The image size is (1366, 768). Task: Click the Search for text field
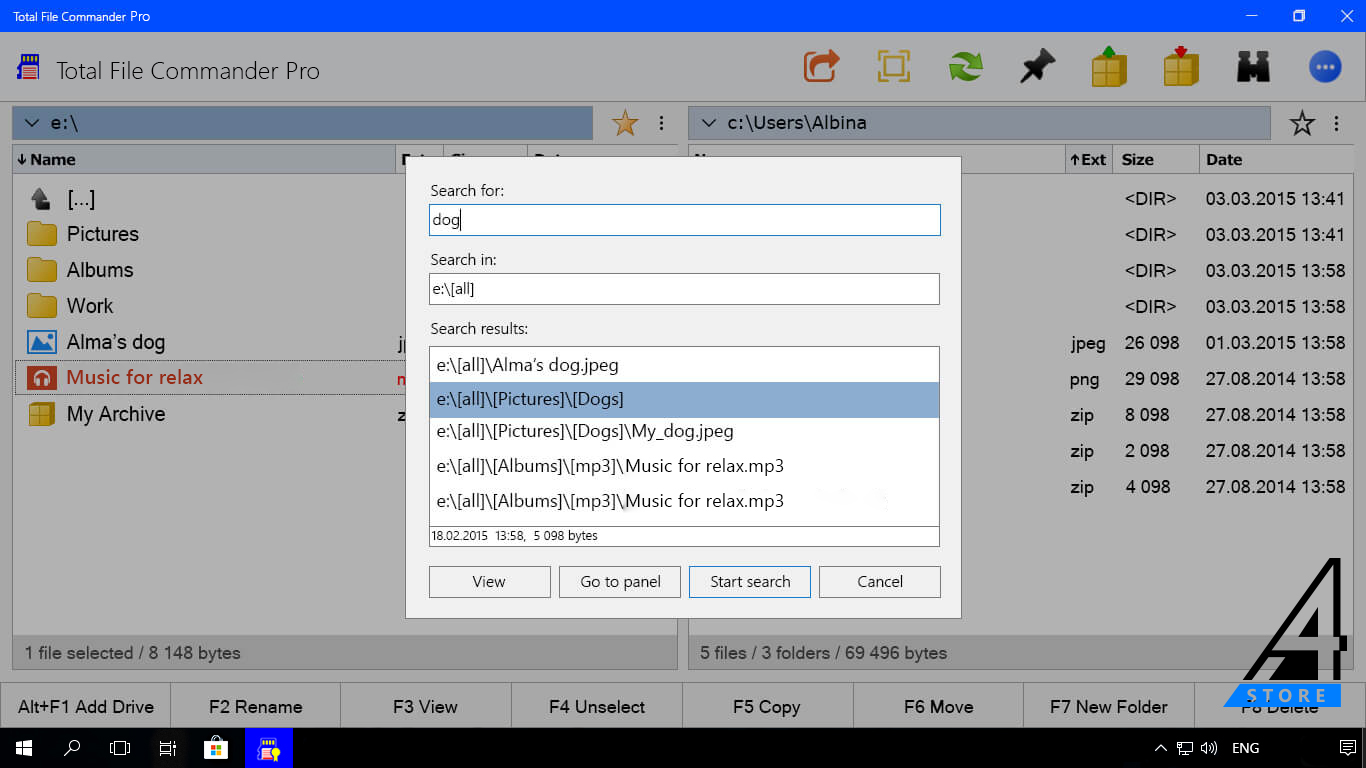685,220
